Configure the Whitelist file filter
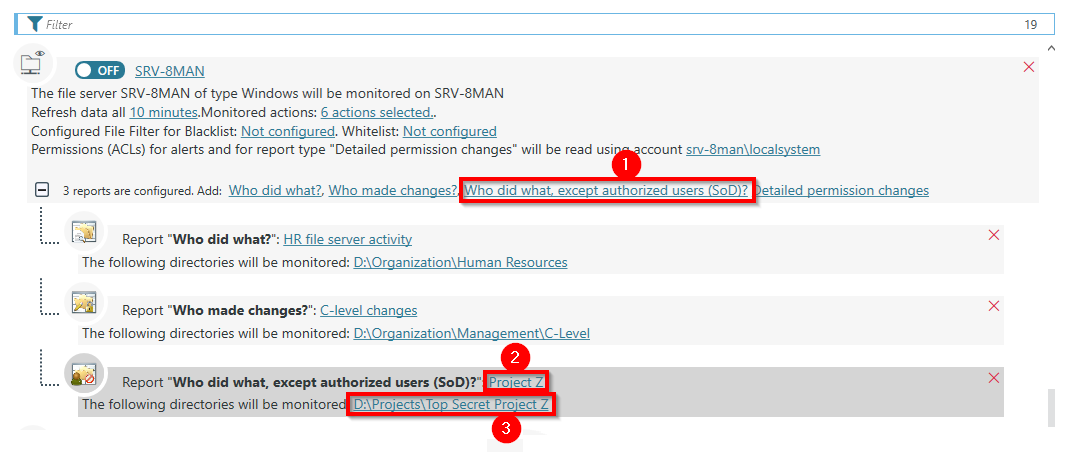This screenshot has height=455, width=1069. [449, 131]
